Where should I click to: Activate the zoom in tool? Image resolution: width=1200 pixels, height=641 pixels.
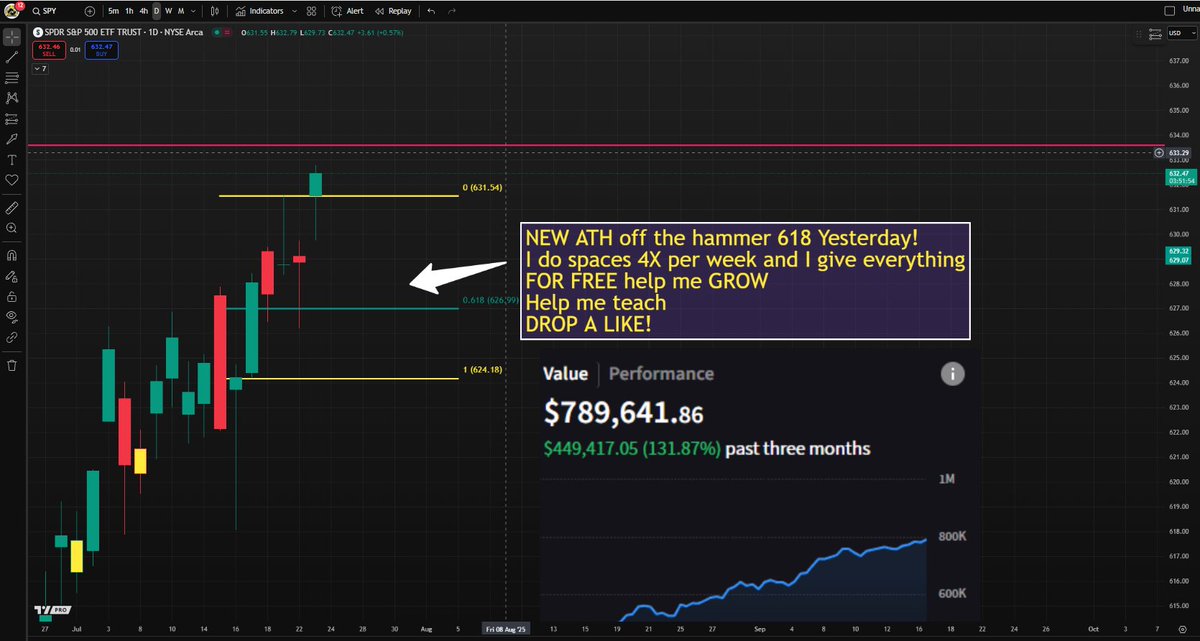click(x=12, y=228)
